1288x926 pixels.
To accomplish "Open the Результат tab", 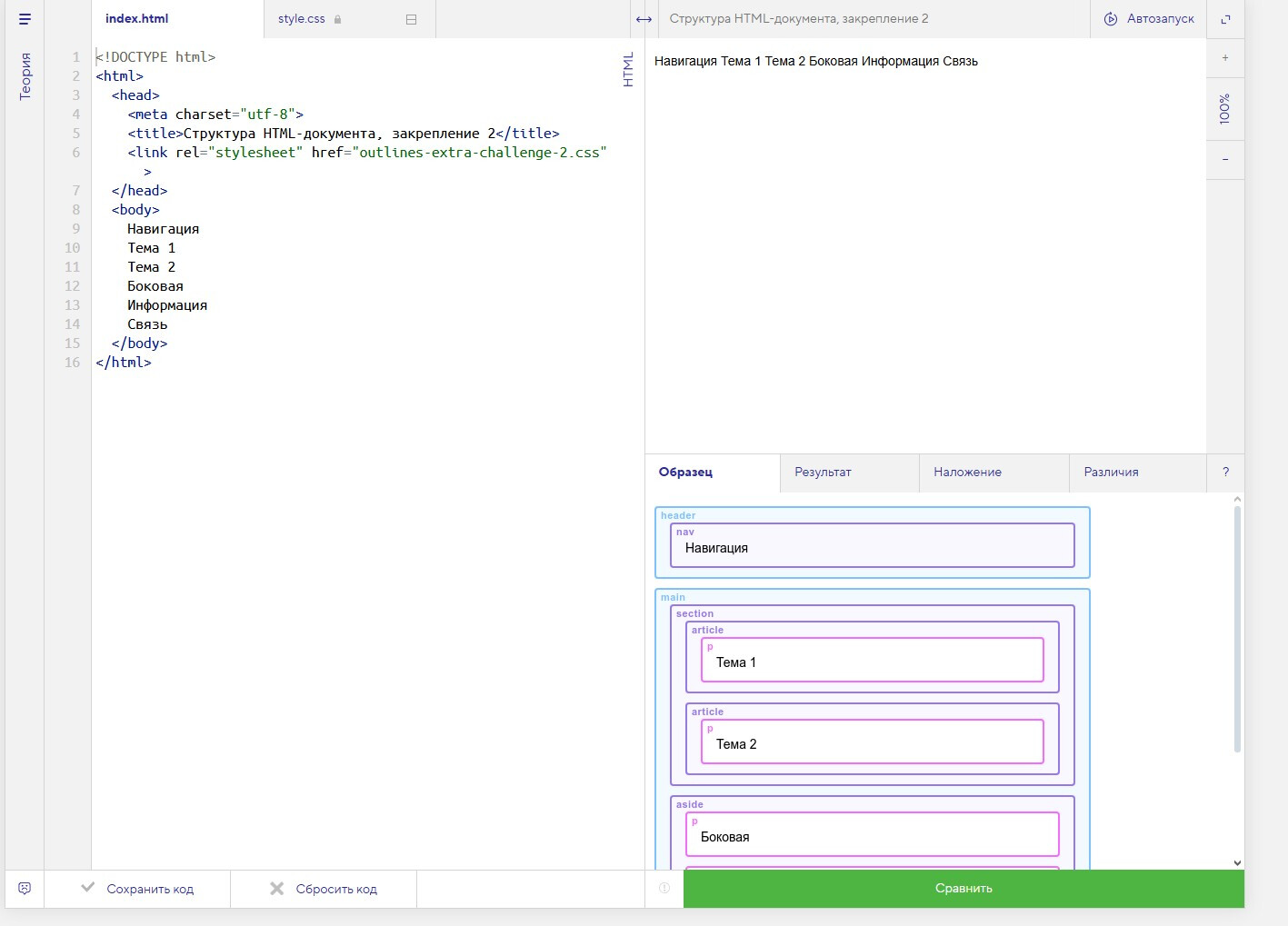I will [x=823, y=473].
